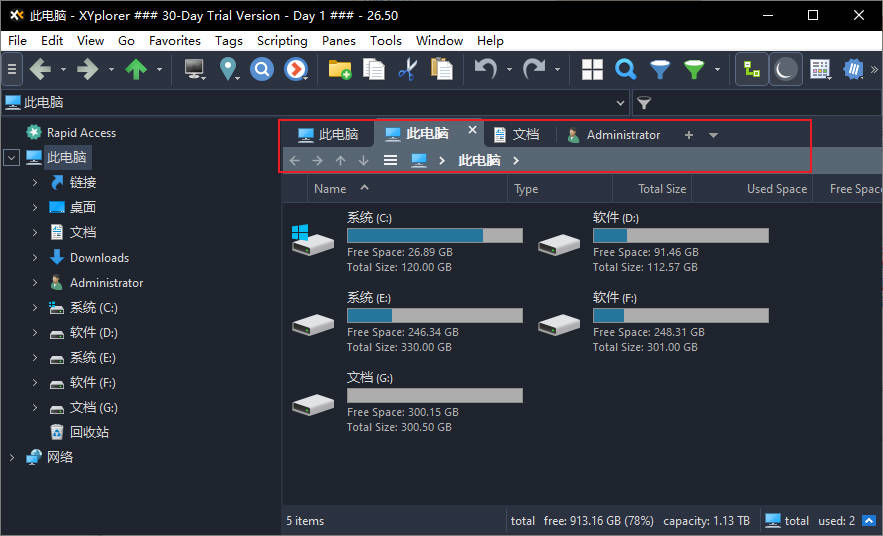Screen dimensions: 883x536
Task: Click the blue Visual Filter funnel icon
Action: [660, 69]
